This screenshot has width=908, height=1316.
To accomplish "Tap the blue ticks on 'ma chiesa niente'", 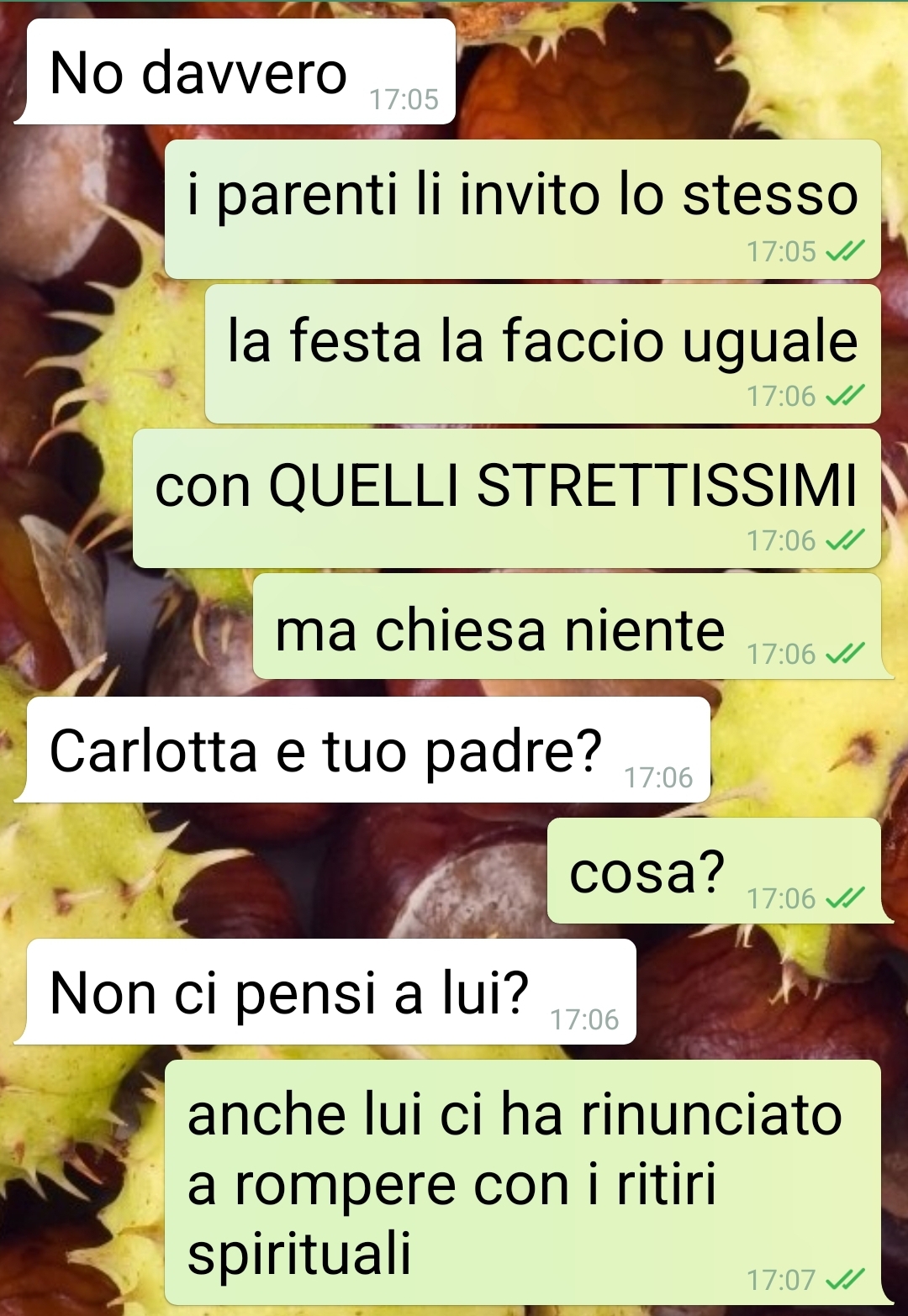I will tap(845, 654).
